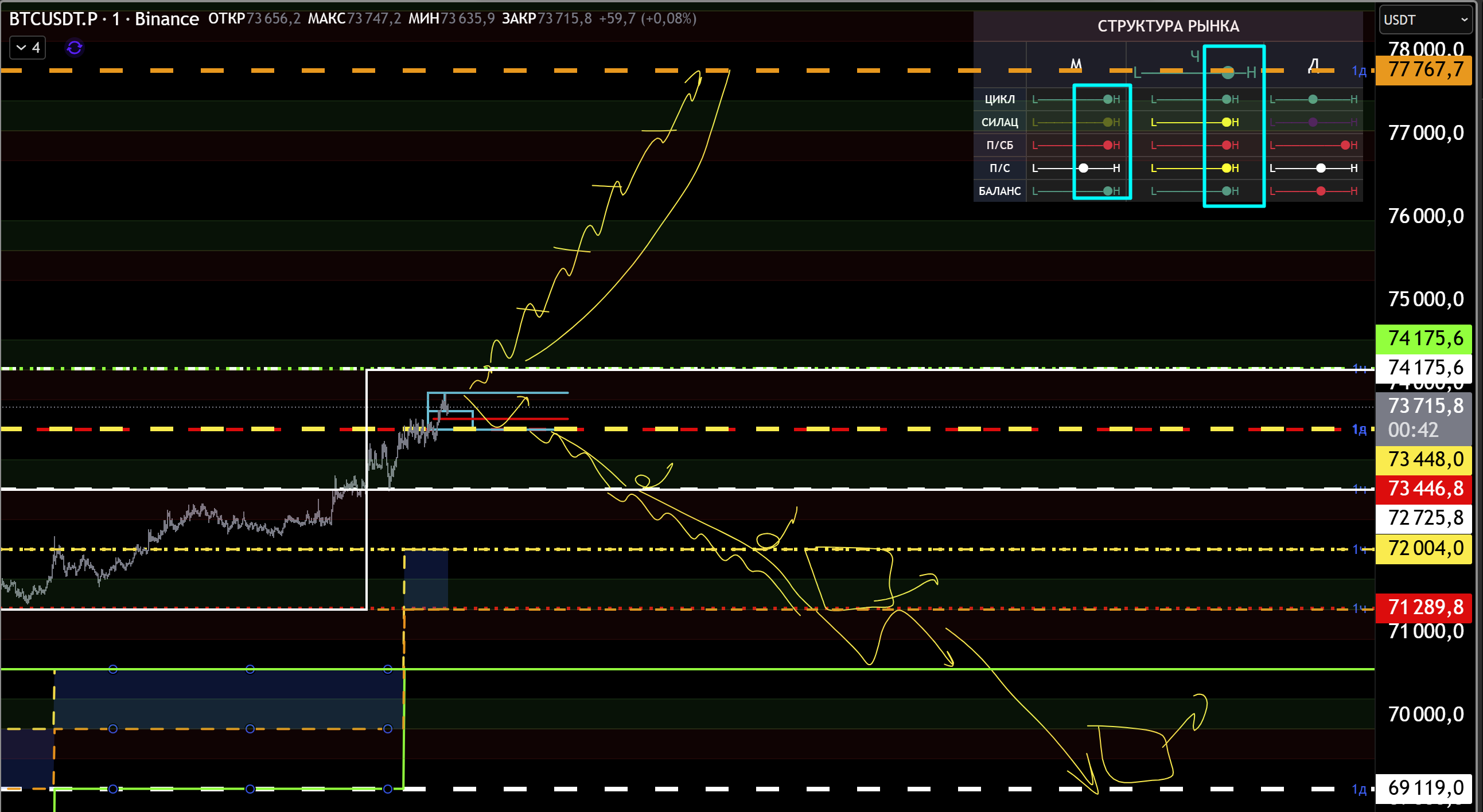The width and height of the screenshot is (1483, 812).
Task: Click the purple sync refresh icon
Action: pos(74,47)
